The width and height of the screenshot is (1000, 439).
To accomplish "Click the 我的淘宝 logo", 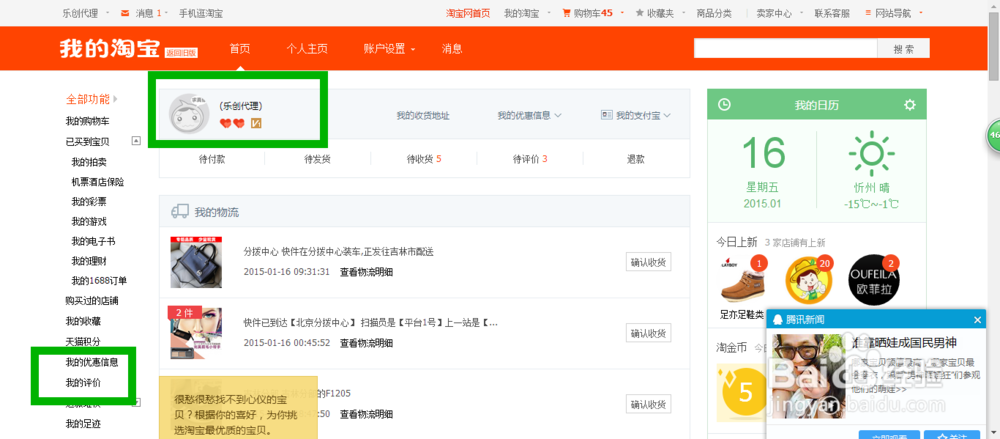I will [110, 48].
